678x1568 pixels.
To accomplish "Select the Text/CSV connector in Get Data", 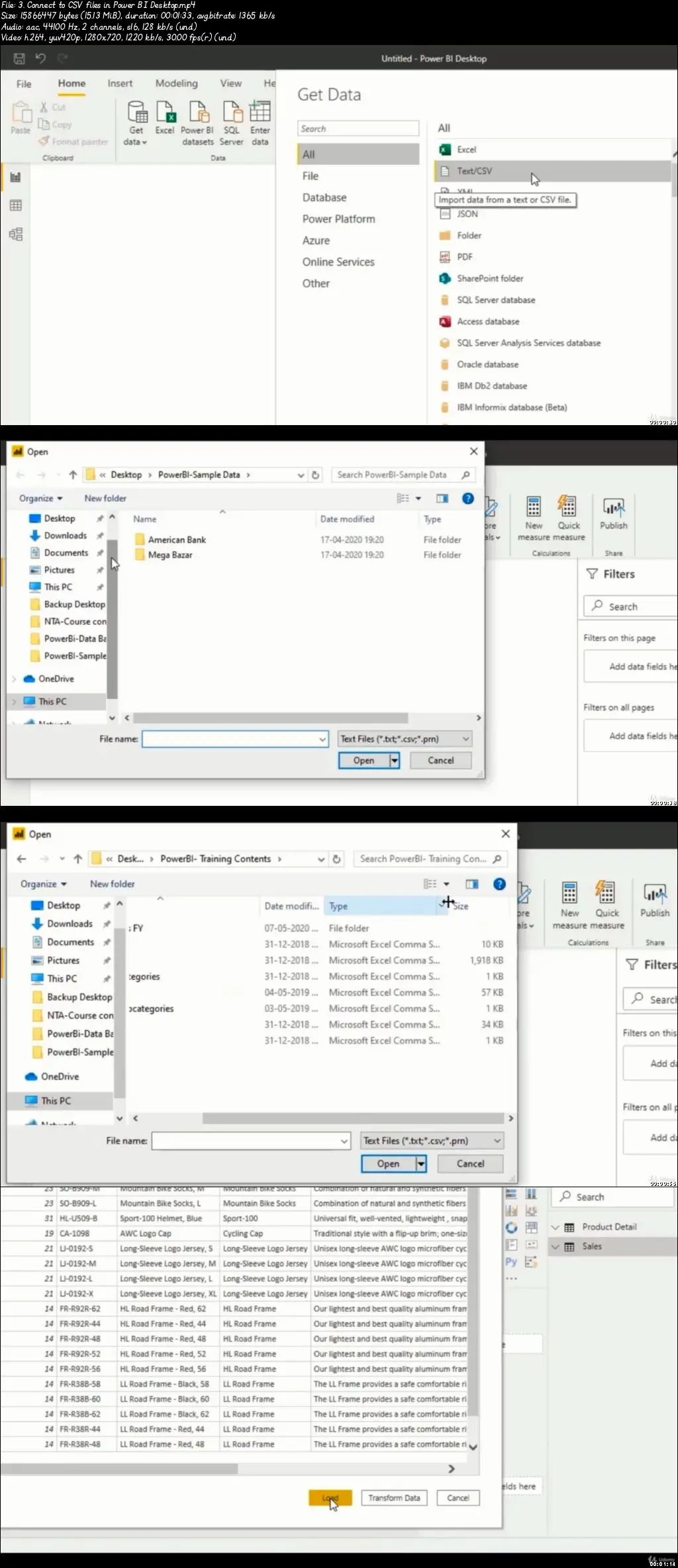I will coord(553,171).
